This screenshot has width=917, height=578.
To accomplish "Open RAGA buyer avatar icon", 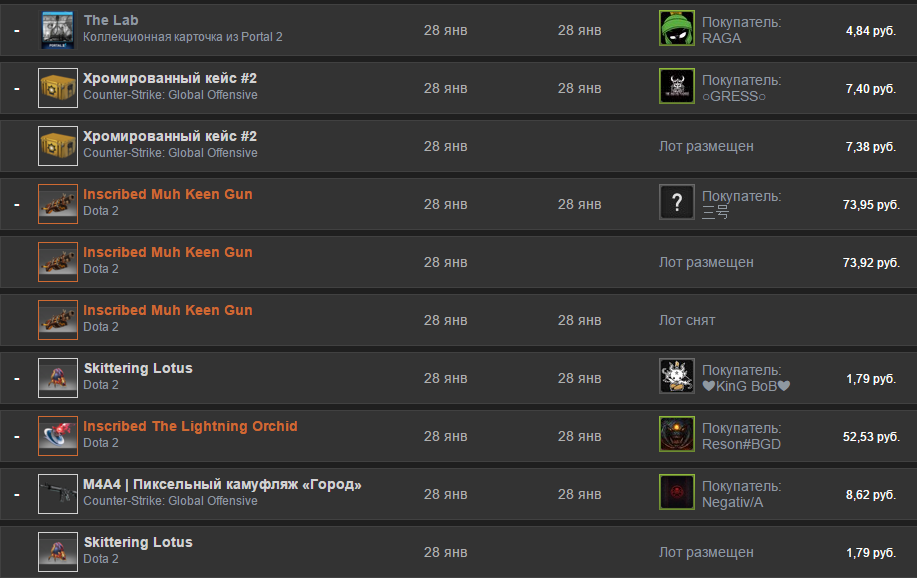I will click(677, 27).
